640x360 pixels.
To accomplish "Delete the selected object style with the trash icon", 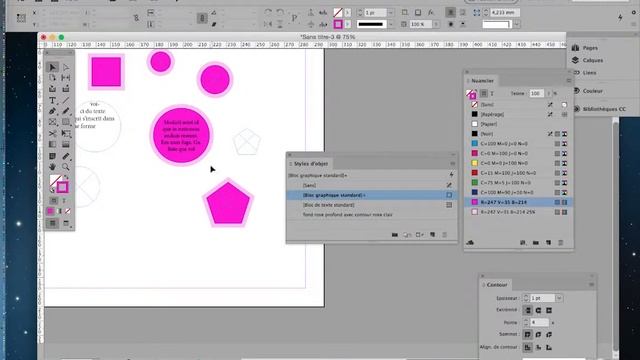I will coord(444,235).
